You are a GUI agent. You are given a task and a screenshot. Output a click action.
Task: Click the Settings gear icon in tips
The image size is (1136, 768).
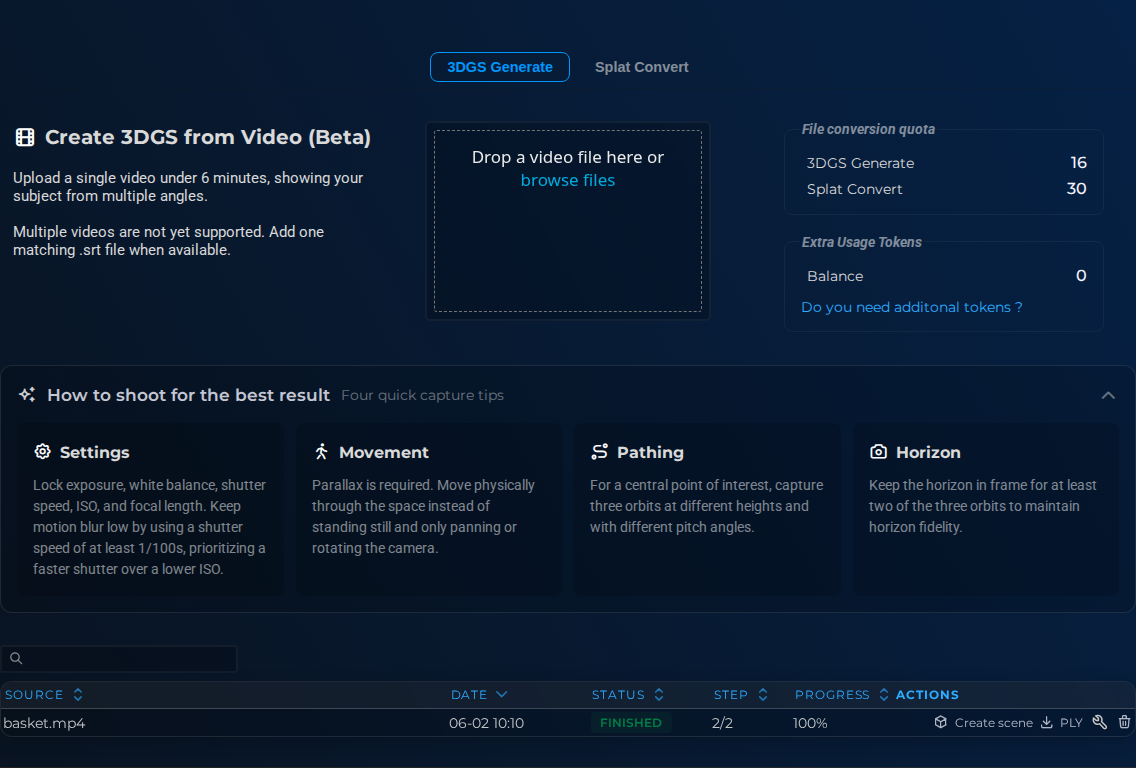coord(43,451)
